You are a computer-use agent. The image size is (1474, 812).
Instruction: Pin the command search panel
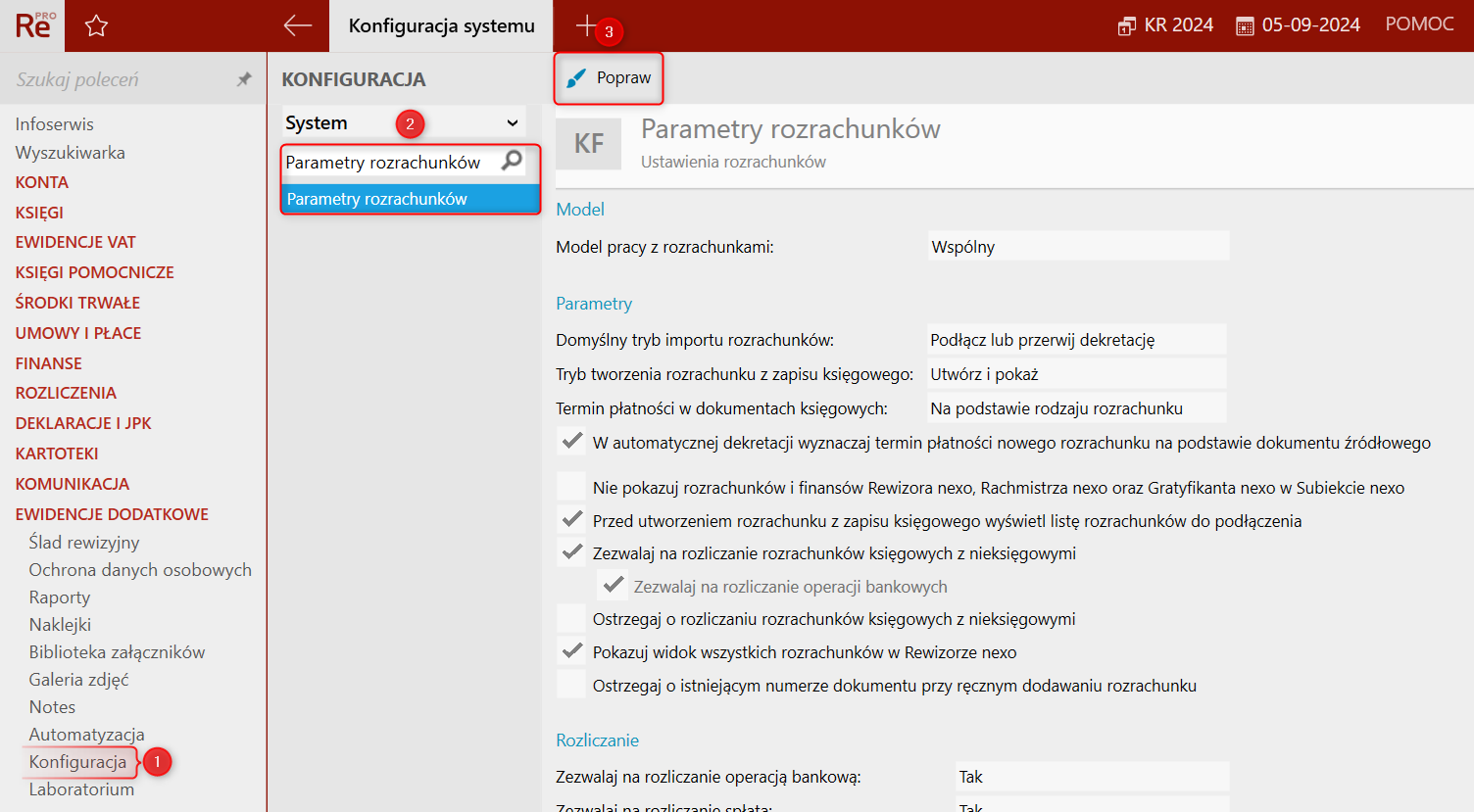click(x=244, y=79)
